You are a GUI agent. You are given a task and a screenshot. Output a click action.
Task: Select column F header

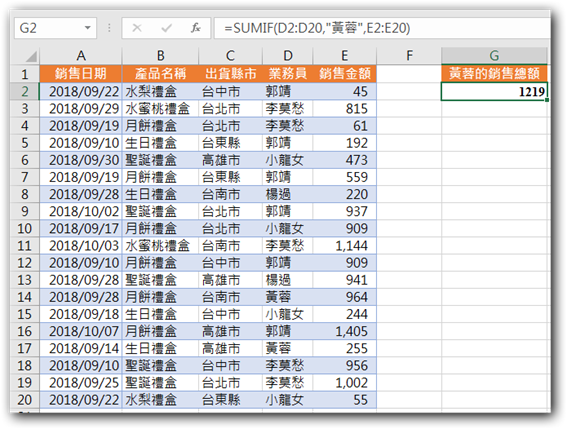(409, 56)
